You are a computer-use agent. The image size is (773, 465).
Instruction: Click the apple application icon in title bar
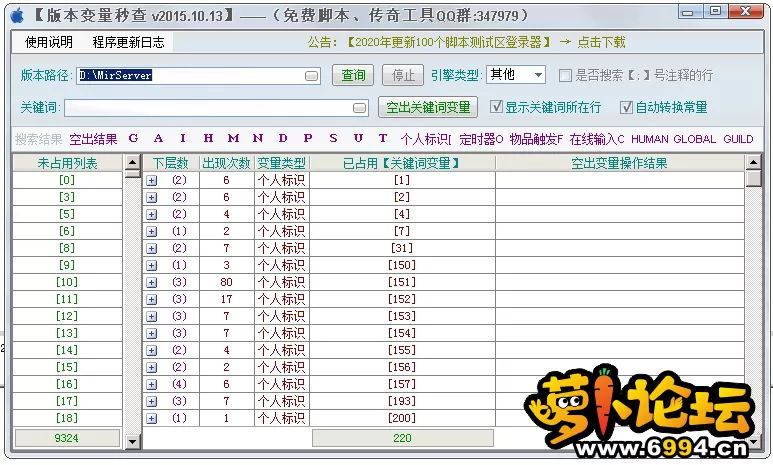click(x=17, y=15)
